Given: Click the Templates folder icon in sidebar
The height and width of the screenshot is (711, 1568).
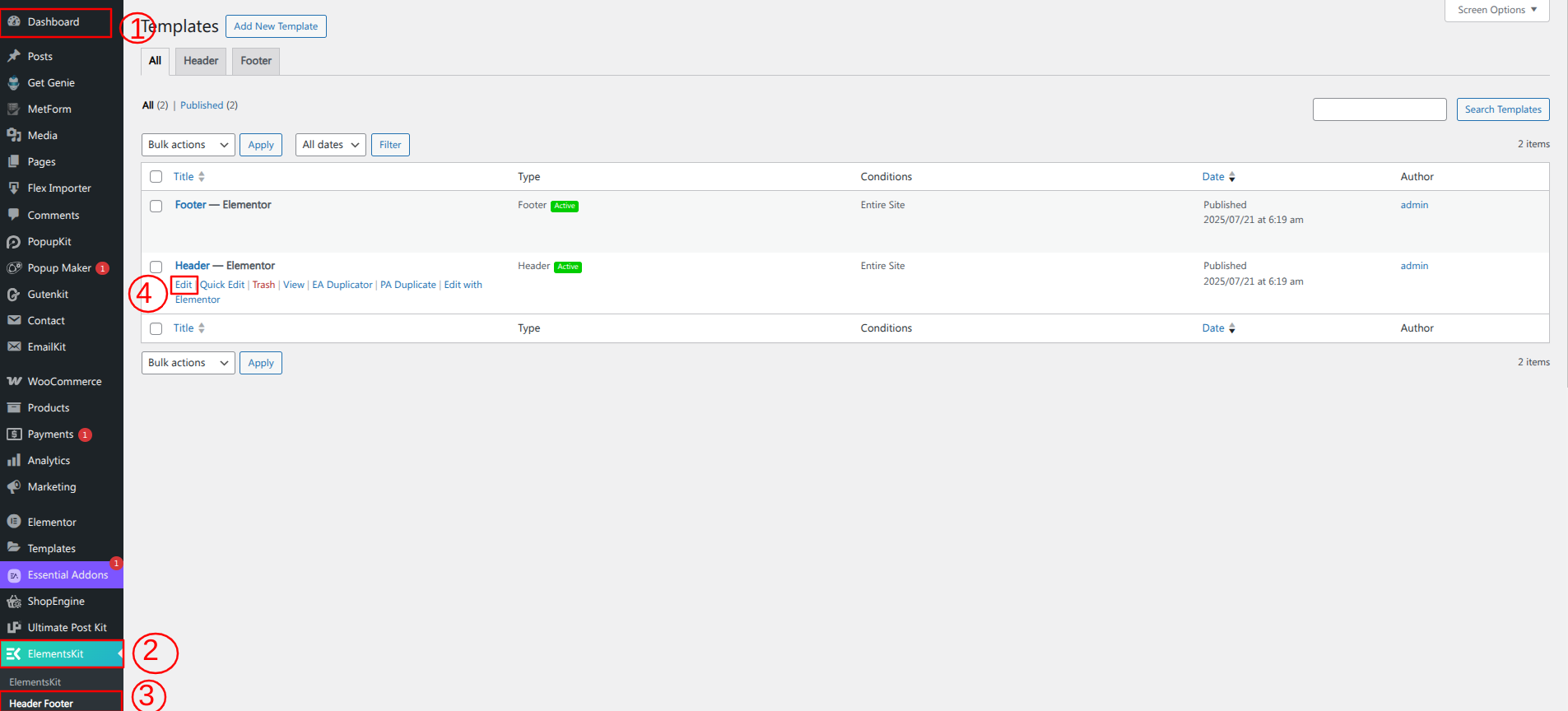Looking at the screenshot, I should (x=14, y=548).
